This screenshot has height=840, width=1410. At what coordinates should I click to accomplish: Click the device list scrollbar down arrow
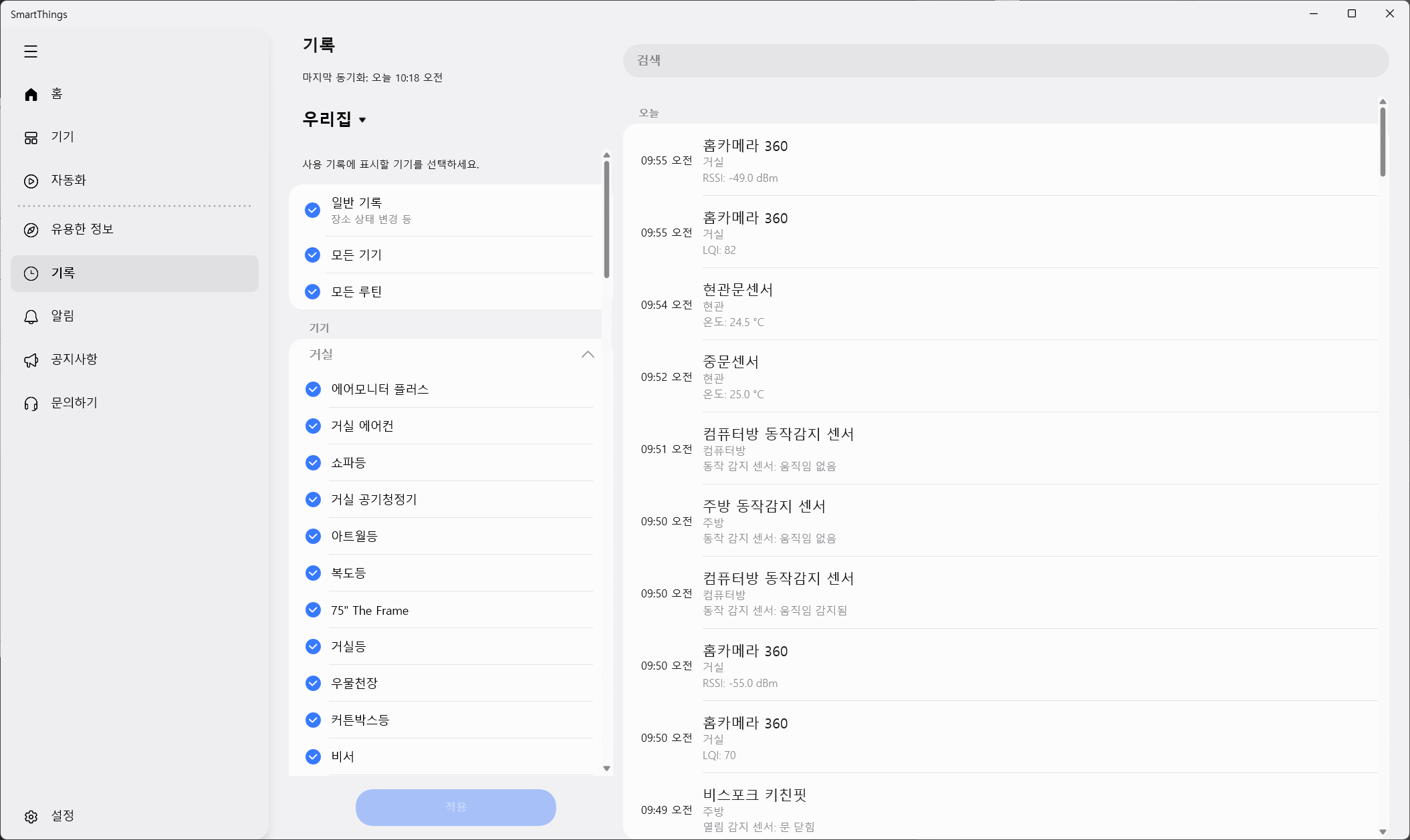tap(606, 768)
